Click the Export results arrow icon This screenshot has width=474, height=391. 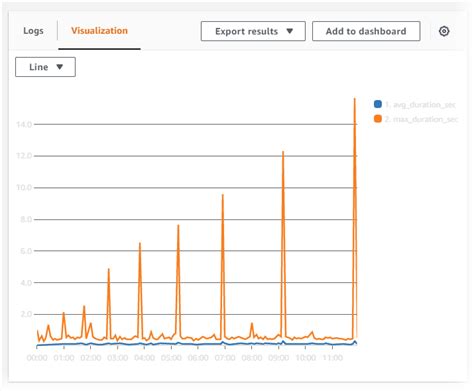[x=290, y=31]
